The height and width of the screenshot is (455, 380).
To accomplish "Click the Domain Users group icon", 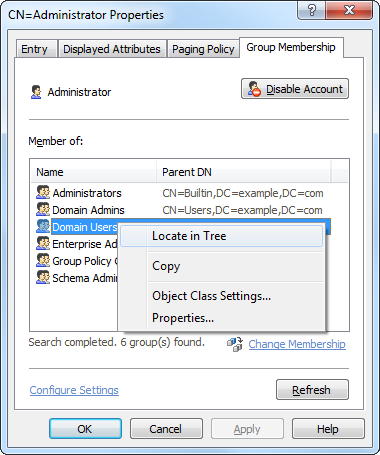I will [43, 227].
